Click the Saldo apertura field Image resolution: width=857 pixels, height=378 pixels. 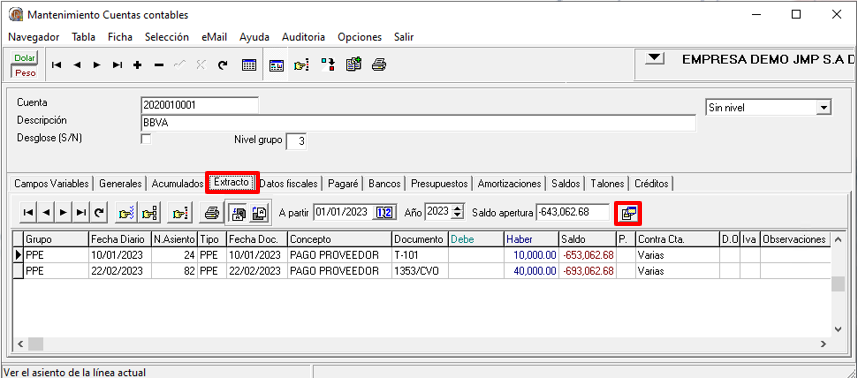coord(572,212)
